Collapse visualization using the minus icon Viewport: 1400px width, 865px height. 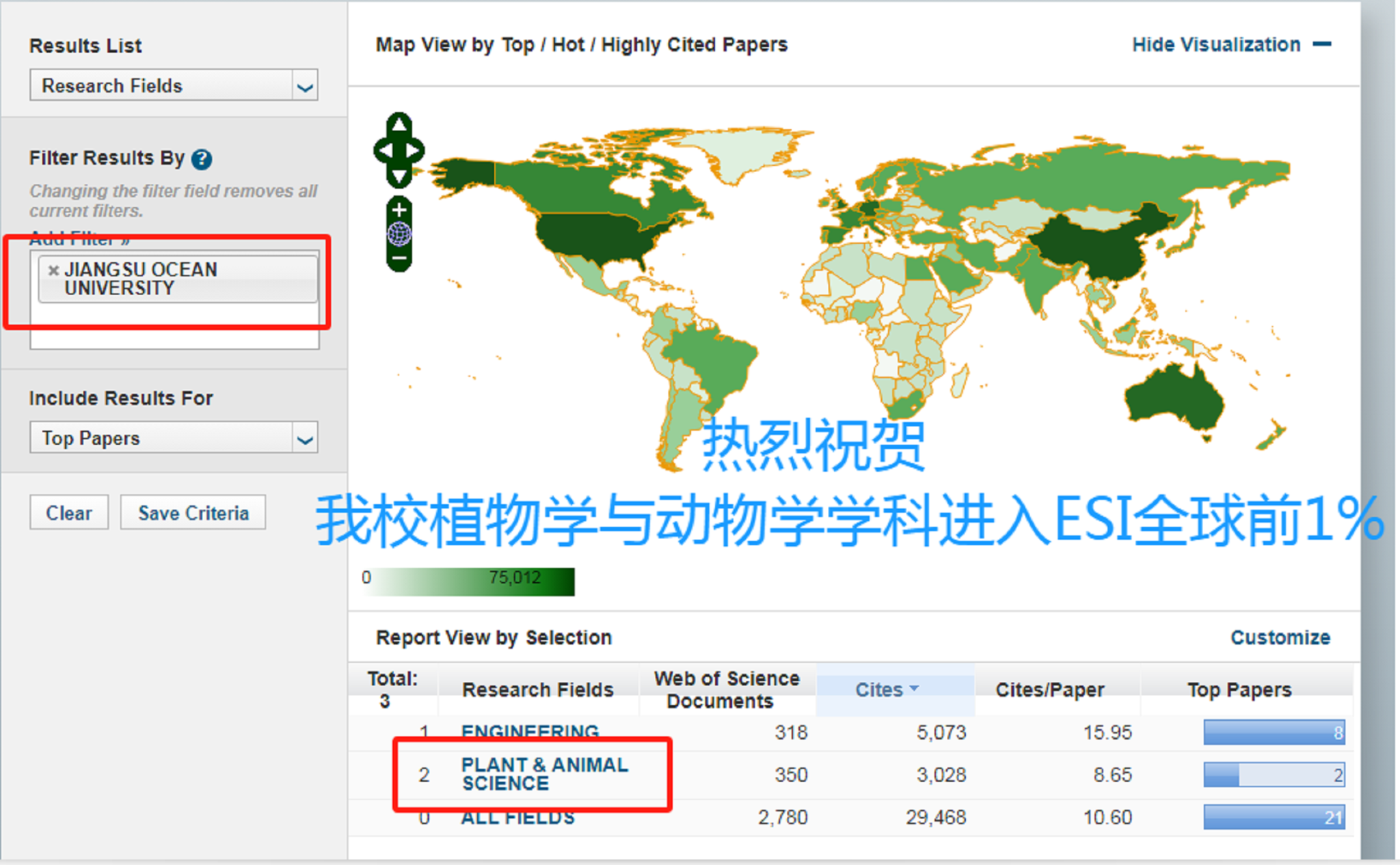[x=1322, y=44]
